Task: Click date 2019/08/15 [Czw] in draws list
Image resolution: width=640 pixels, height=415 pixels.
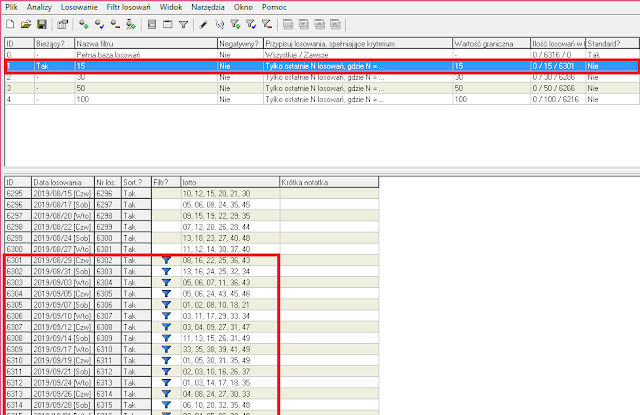Action: (63, 193)
